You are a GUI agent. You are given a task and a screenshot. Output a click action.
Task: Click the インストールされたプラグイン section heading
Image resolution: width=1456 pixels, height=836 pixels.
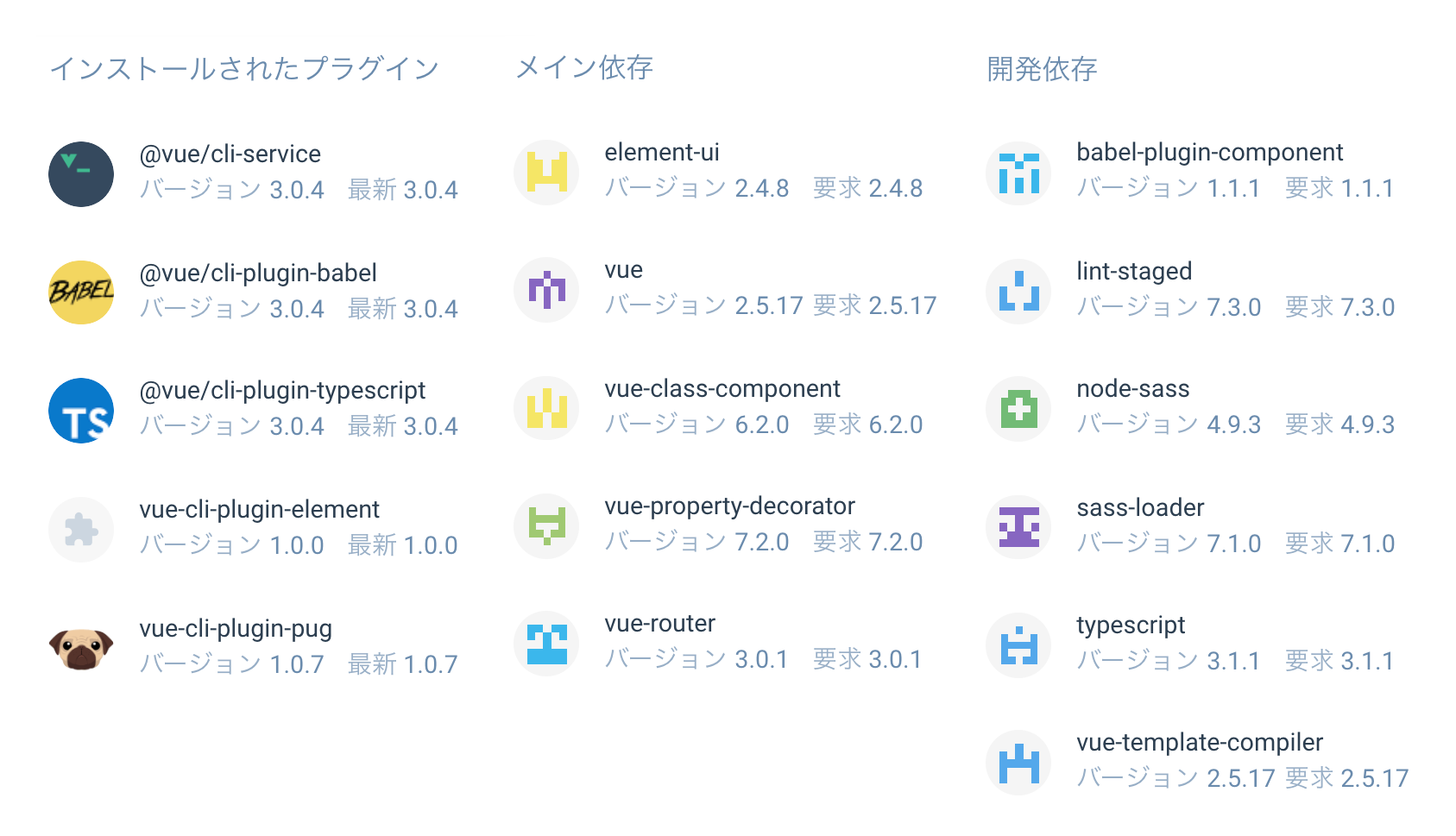(244, 69)
